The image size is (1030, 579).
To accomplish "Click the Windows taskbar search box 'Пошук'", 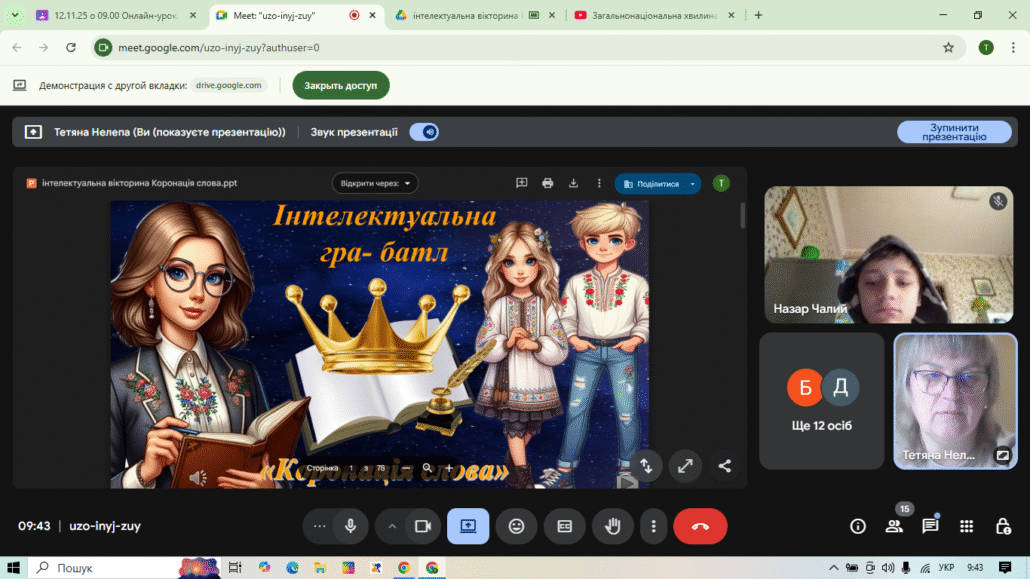I will (100, 567).
